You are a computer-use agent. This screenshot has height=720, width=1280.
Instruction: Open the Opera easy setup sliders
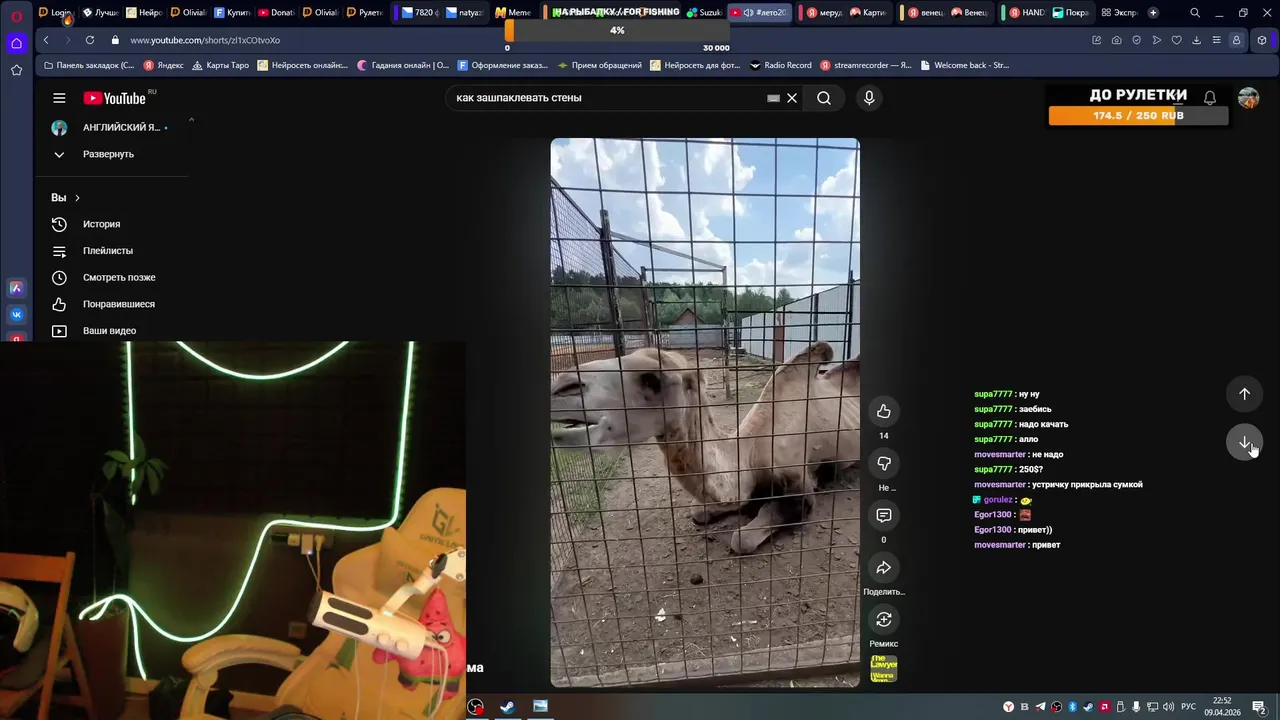[1216, 40]
